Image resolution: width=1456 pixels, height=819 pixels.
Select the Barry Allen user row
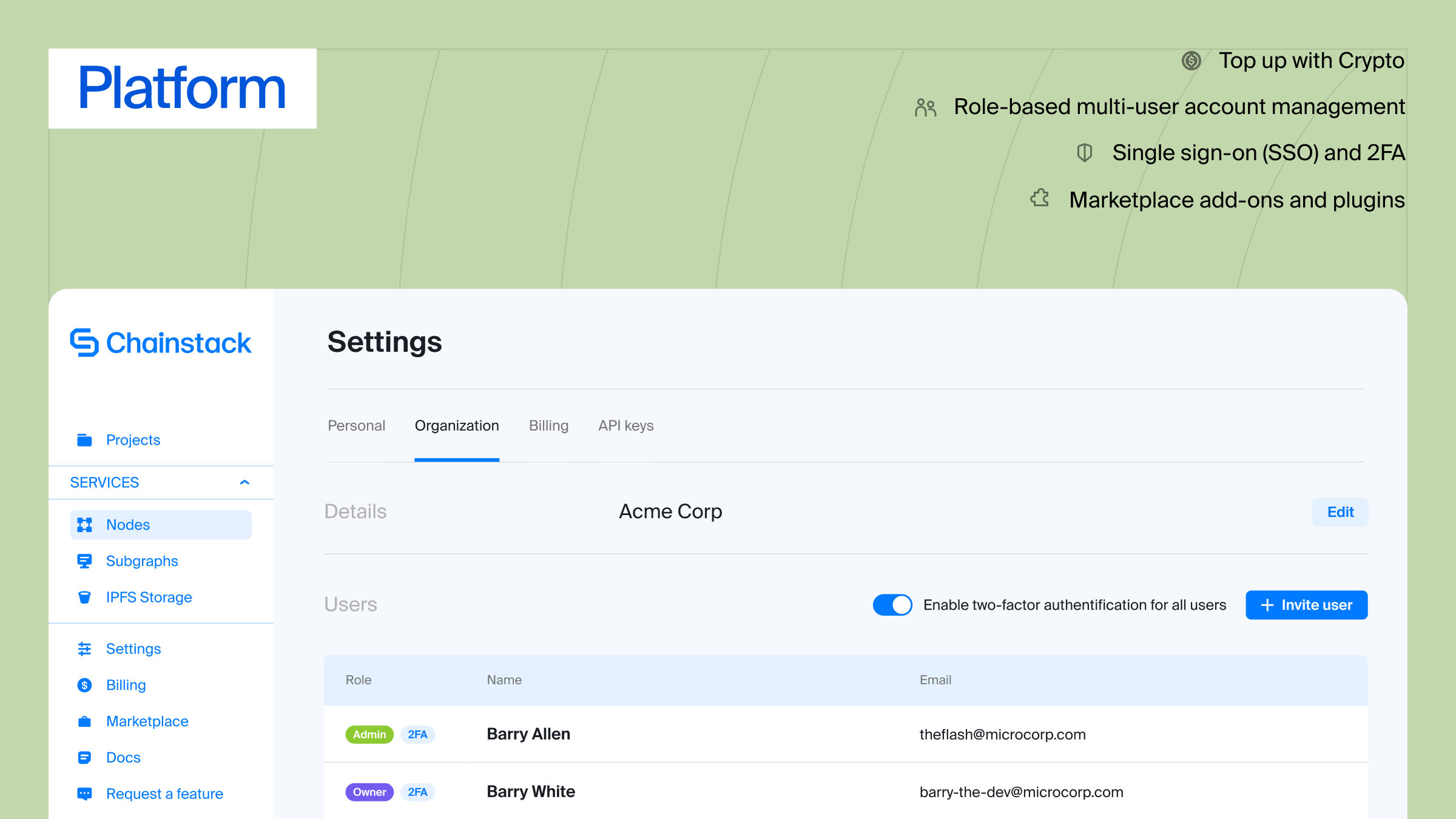click(x=528, y=734)
